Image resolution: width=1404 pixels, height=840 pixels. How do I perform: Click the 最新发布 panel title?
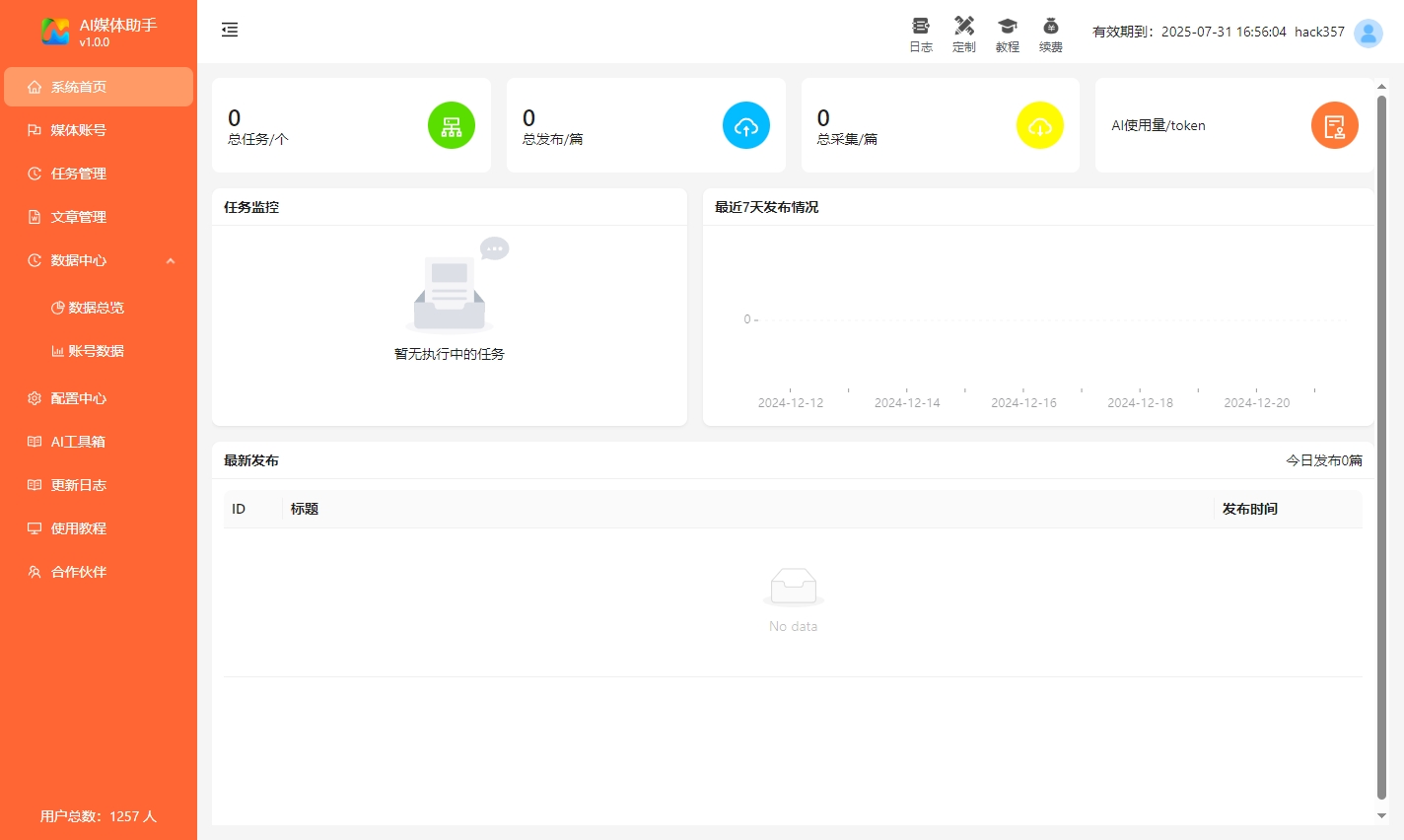[251, 460]
